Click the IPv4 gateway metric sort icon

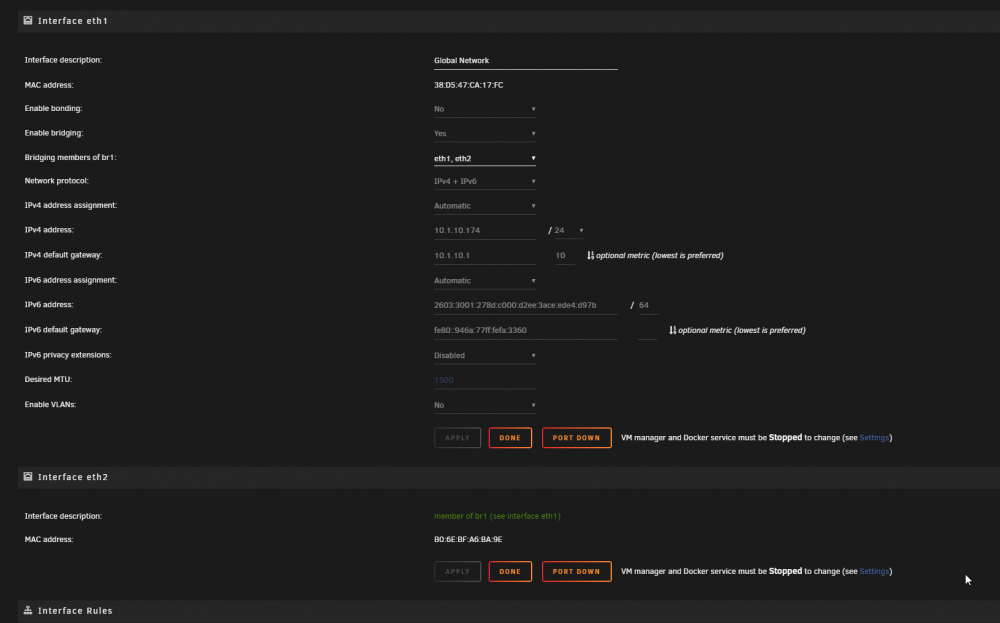click(591, 255)
